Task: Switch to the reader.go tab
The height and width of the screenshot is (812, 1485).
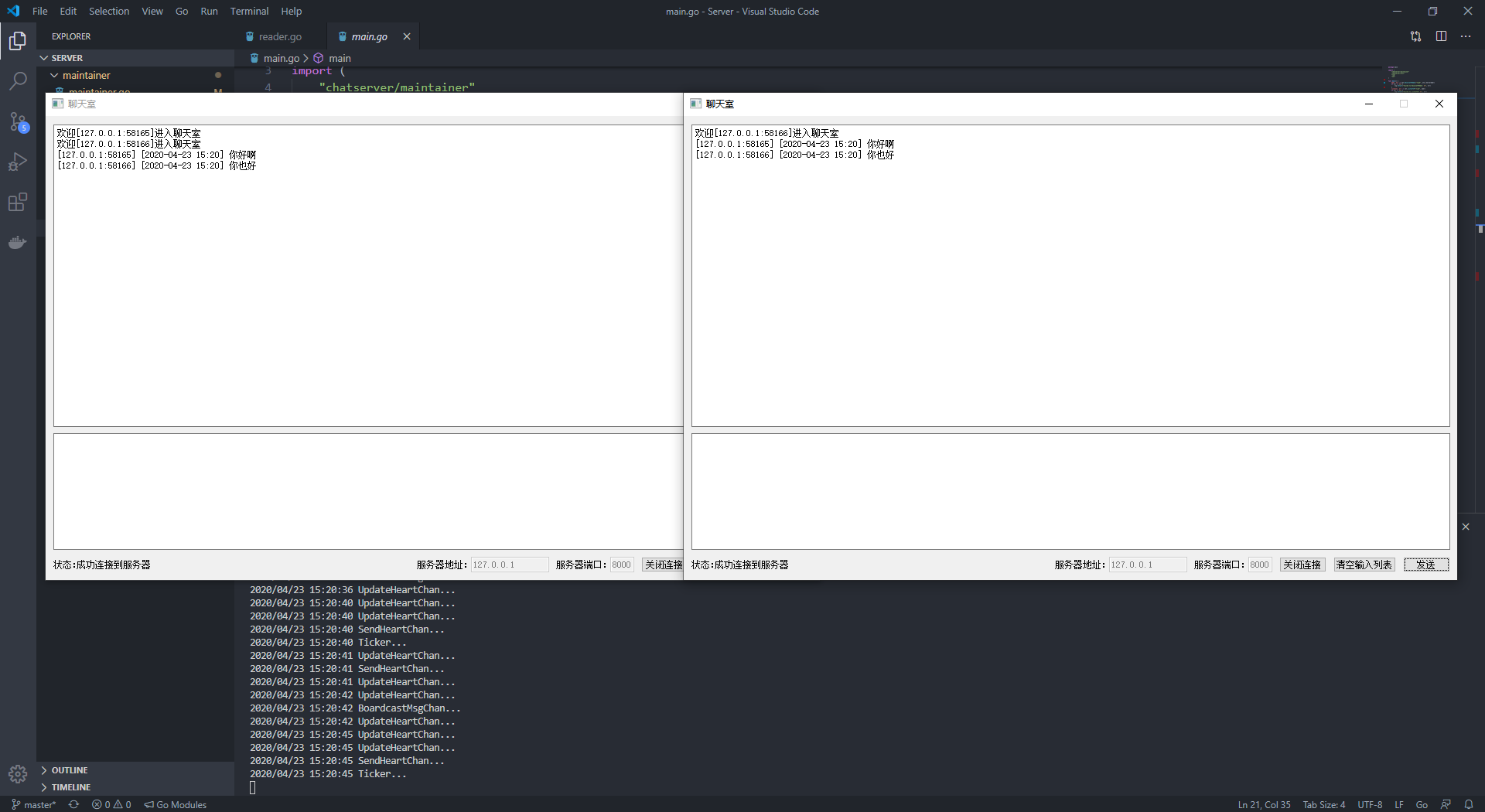Action: coord(280,36)
